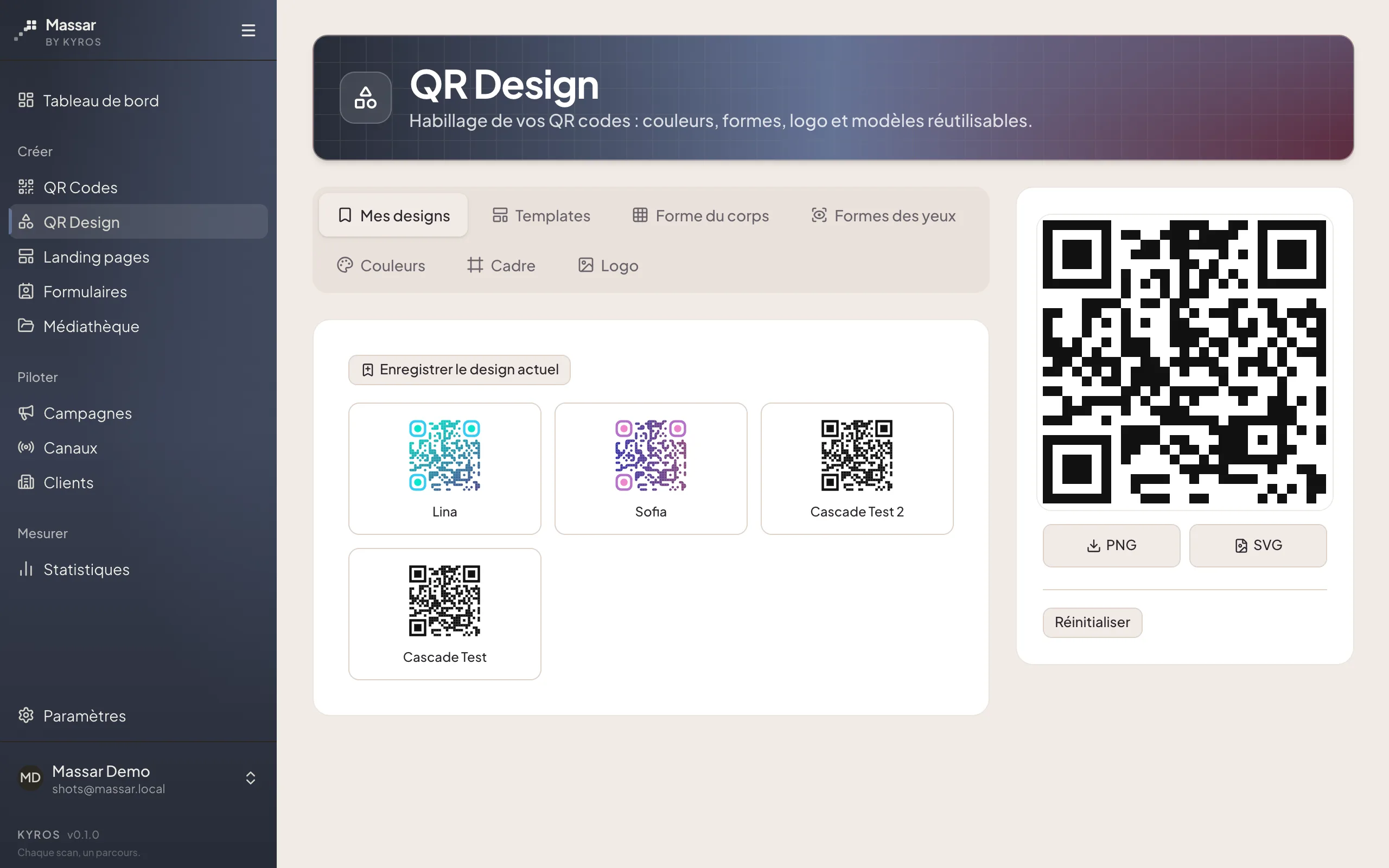The image size is (1389, 868).
Task: Collapse sidebar with the hamburger menu icon
Action: pyautogui.click(x=248, y=30)
